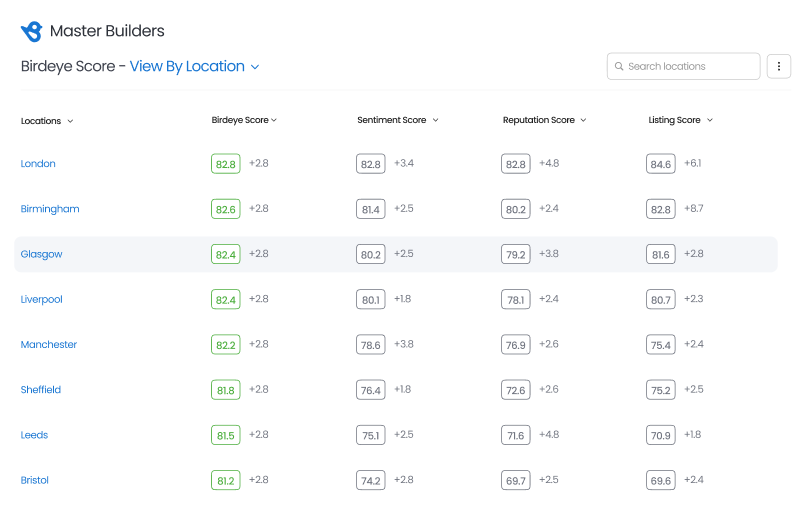Viewport: 812px width, 524px height.
Task: Click Manchester's Sentiment Score change +3.8
Action: click(404, 344)
